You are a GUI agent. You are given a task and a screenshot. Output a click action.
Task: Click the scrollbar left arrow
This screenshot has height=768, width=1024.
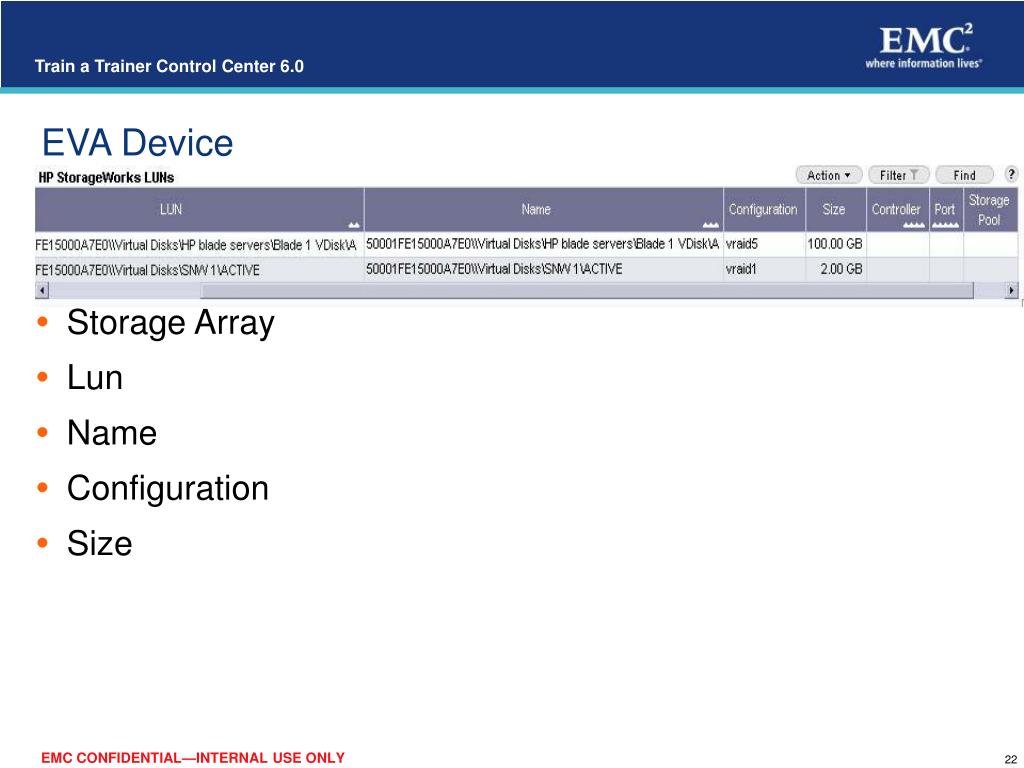[x=42, y=290]
